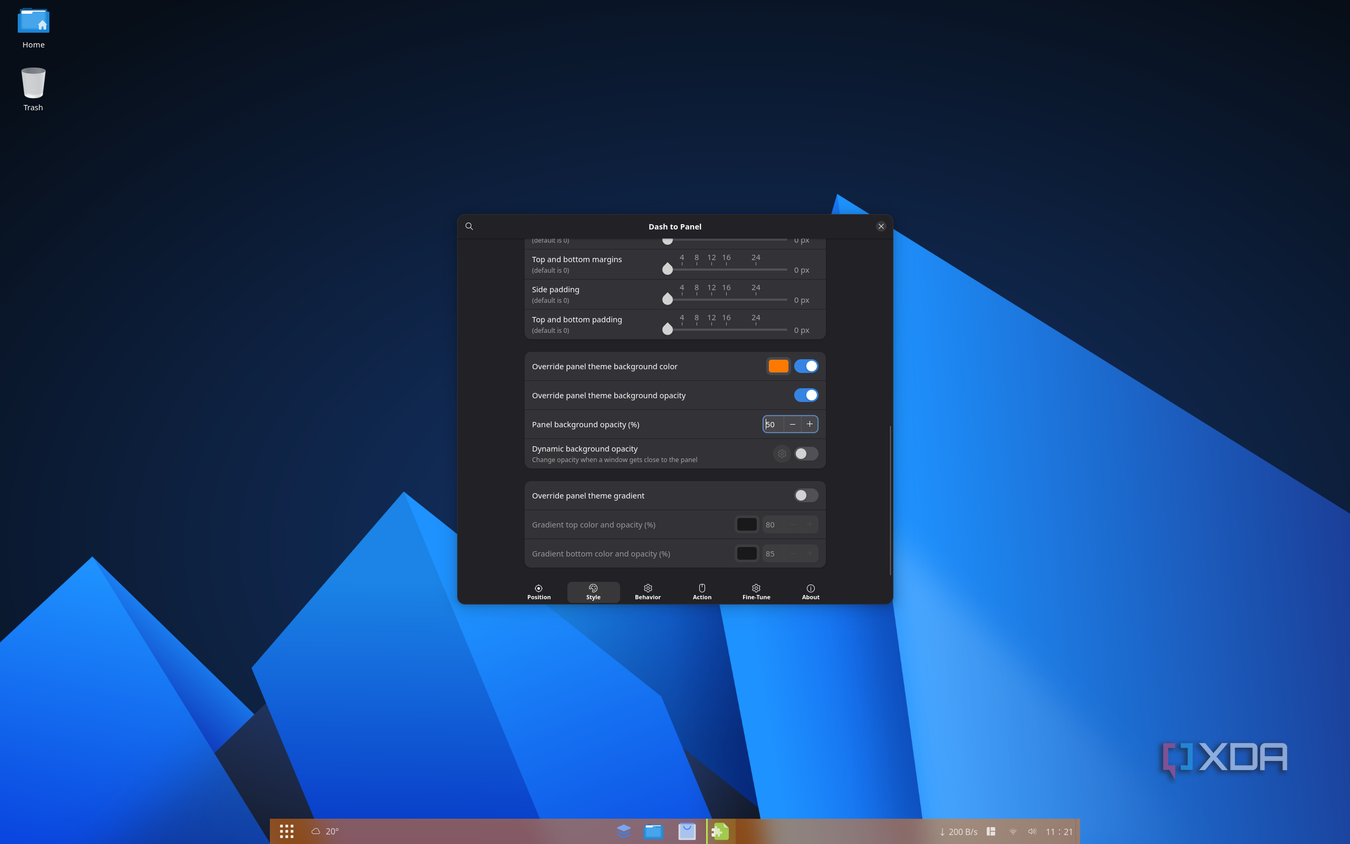Screen dimensions: 1350x844
Task: Open dynamic background opacity options gear
Action: (x=782, y=453)
